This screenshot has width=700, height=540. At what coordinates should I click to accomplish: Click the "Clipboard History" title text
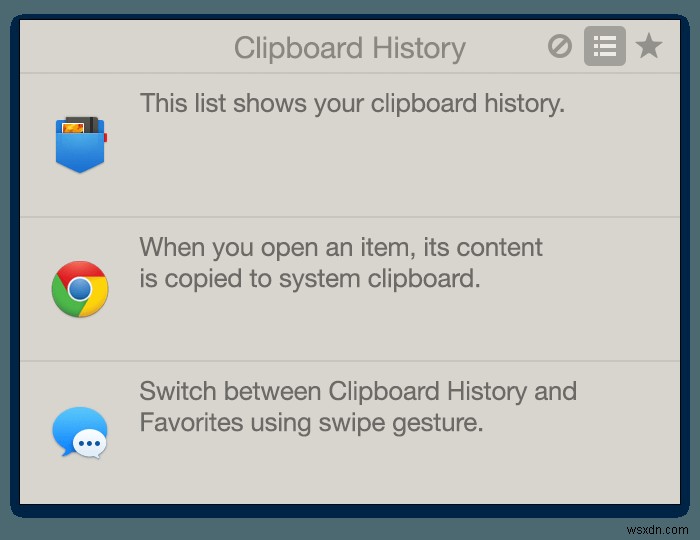tap(349, 48)
